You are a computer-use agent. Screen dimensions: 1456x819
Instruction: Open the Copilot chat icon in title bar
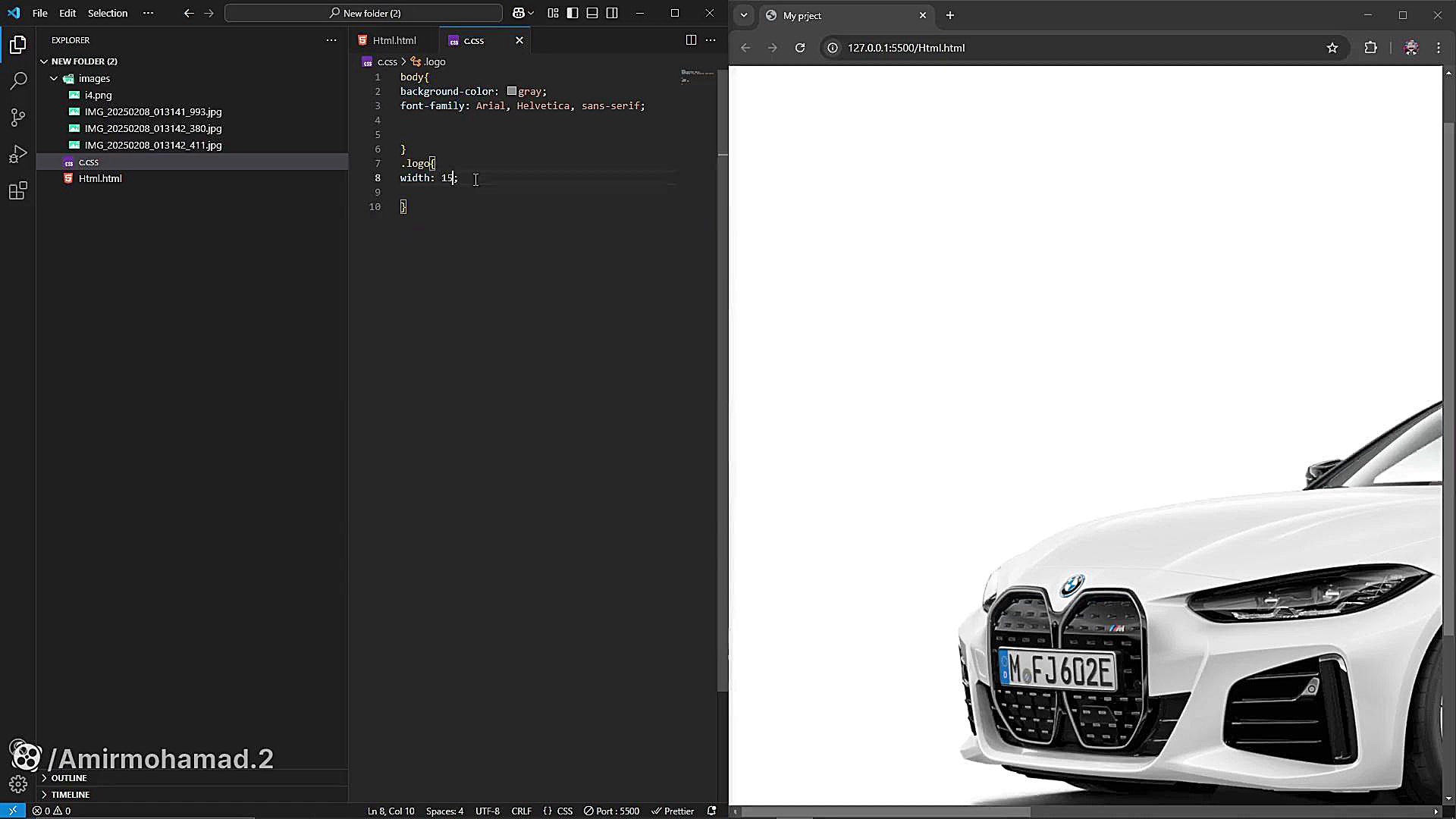tap(519, 13)
